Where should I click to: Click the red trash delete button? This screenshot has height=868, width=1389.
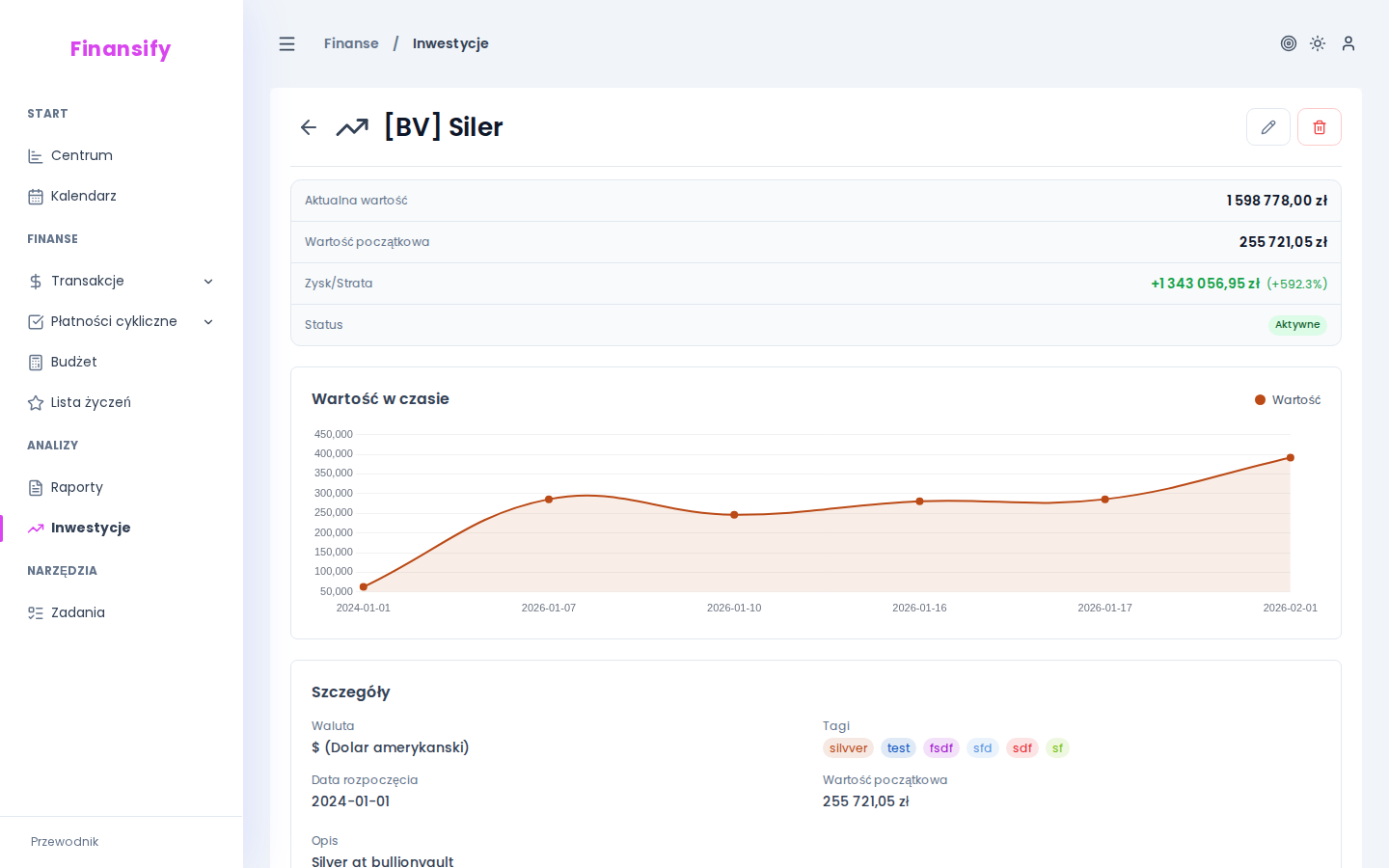click(1319, 127)
